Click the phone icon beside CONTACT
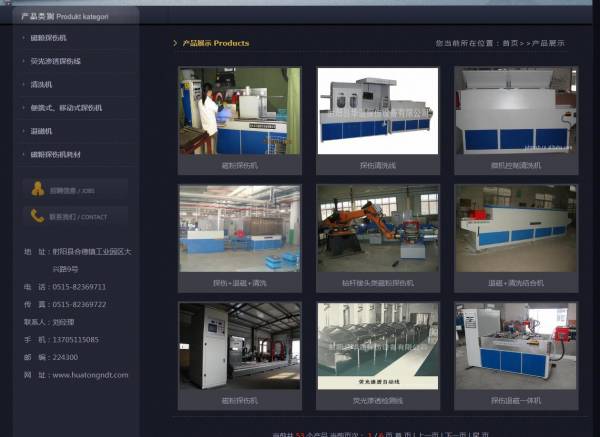This screenshot has width=600, height=437. tap(38, 215)
